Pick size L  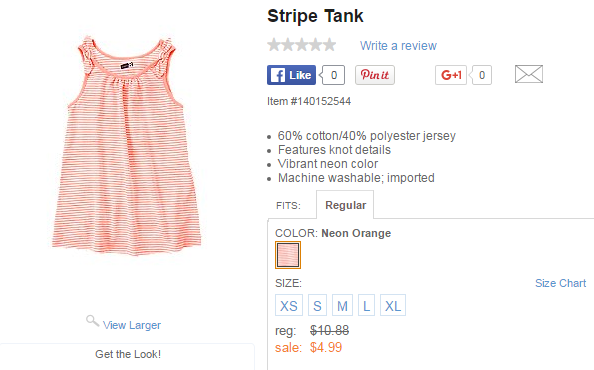[366, 305]
